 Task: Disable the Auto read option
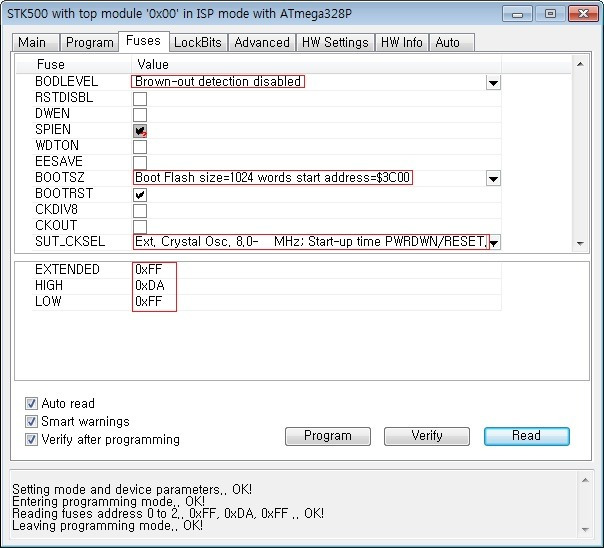click(31, 404)
